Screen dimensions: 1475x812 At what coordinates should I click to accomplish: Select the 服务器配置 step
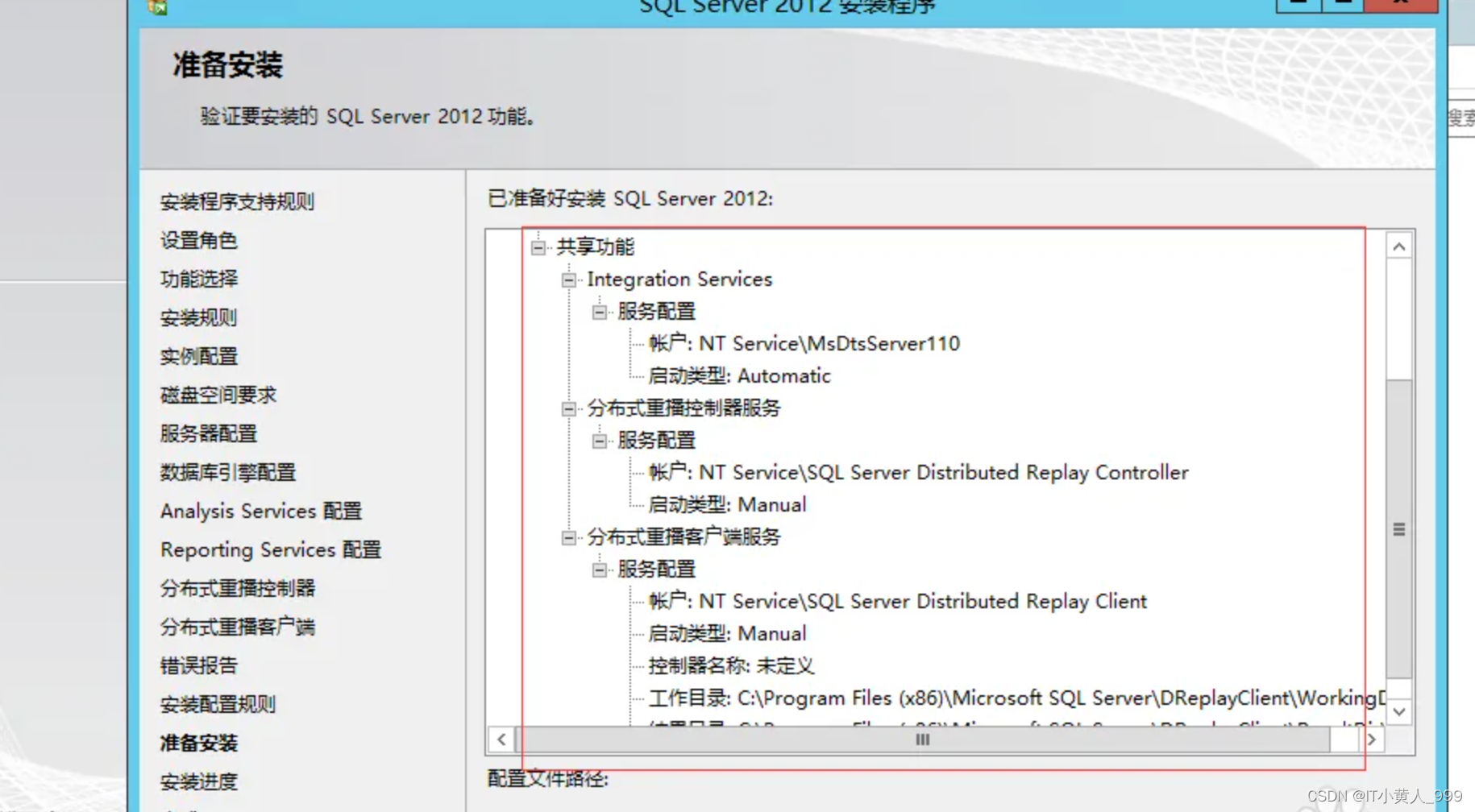(x=209, y=433)
